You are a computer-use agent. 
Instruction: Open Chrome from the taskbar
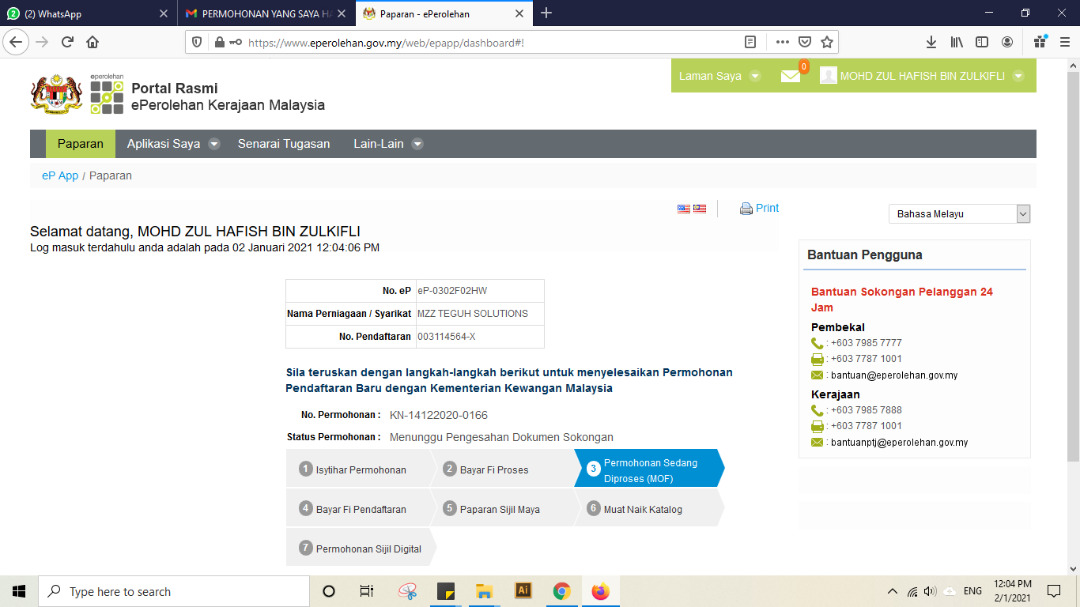(561, 591)
